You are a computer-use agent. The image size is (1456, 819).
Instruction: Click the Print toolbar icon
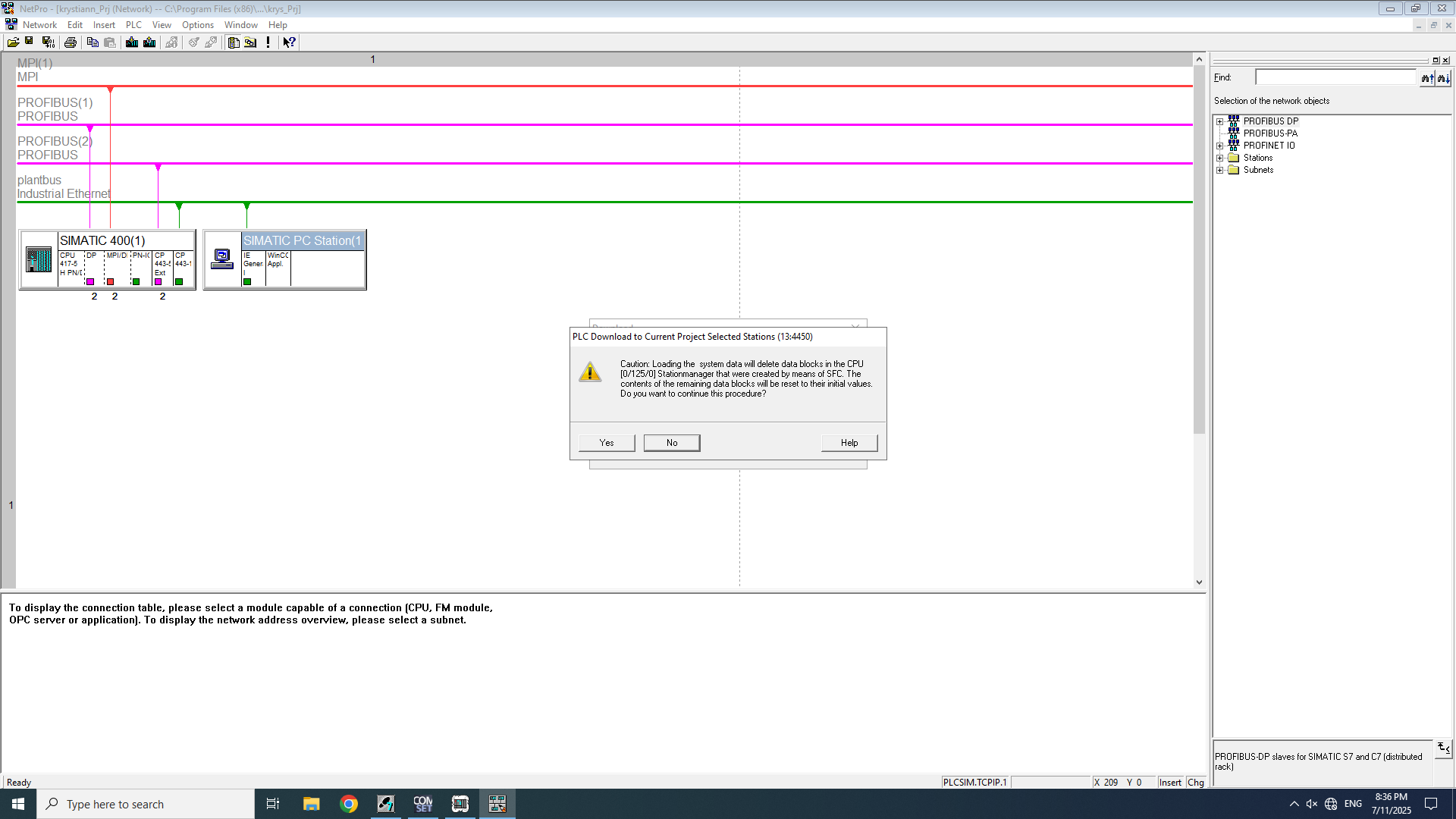71,42
